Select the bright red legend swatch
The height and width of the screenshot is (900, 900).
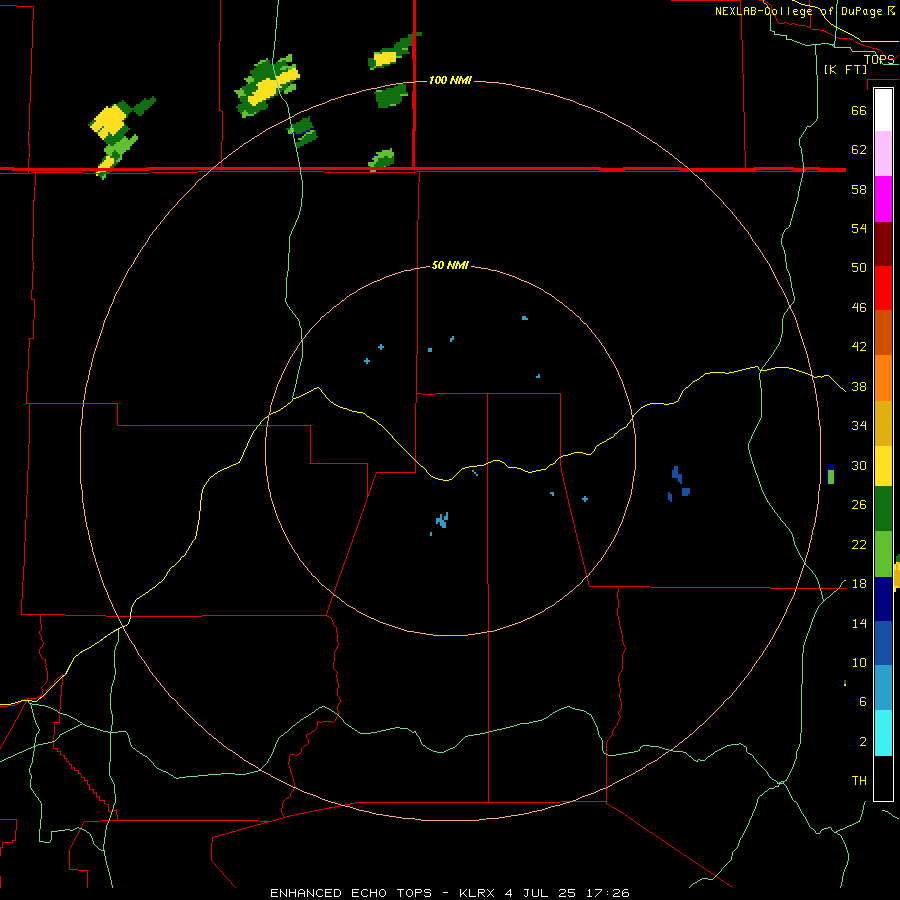[x=883, y=288]
